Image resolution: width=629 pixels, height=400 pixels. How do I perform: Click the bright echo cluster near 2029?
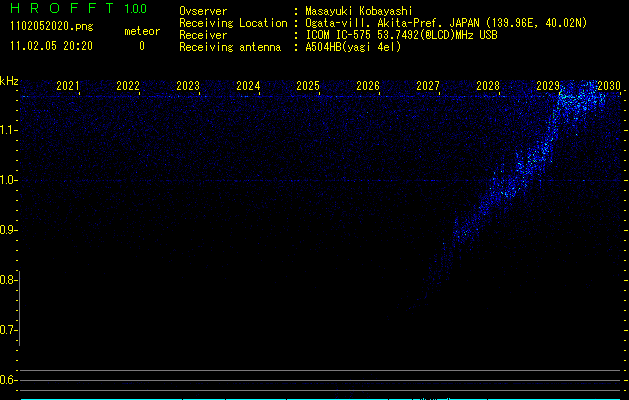pos(580,98)
